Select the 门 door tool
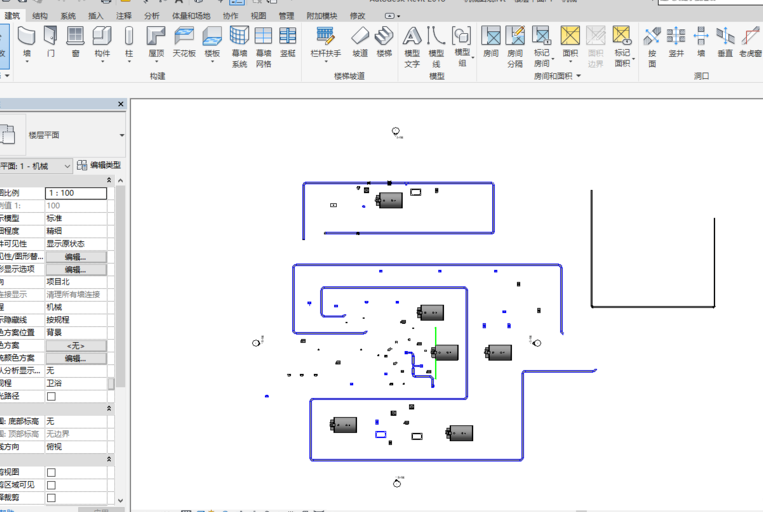This screenshot has height=512, width=763. [x=51, y=42]
